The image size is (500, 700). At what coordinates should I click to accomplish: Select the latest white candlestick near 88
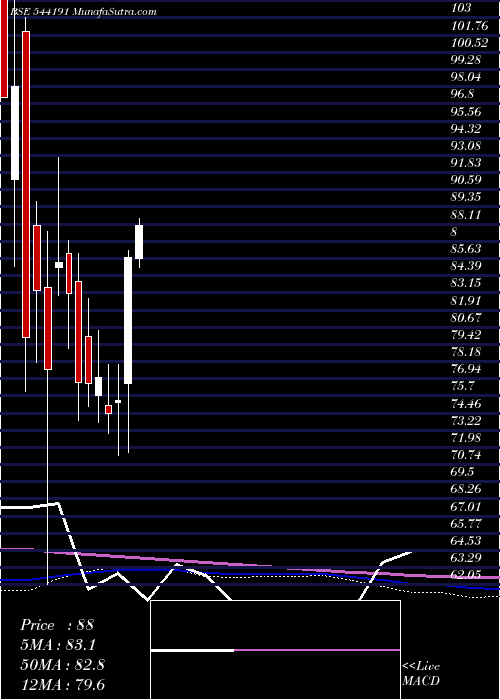click(x=139, y=242)
